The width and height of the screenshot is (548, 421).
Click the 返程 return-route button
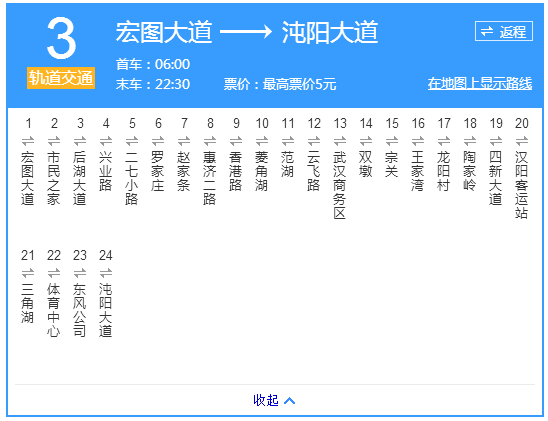(x=504, y=31)
